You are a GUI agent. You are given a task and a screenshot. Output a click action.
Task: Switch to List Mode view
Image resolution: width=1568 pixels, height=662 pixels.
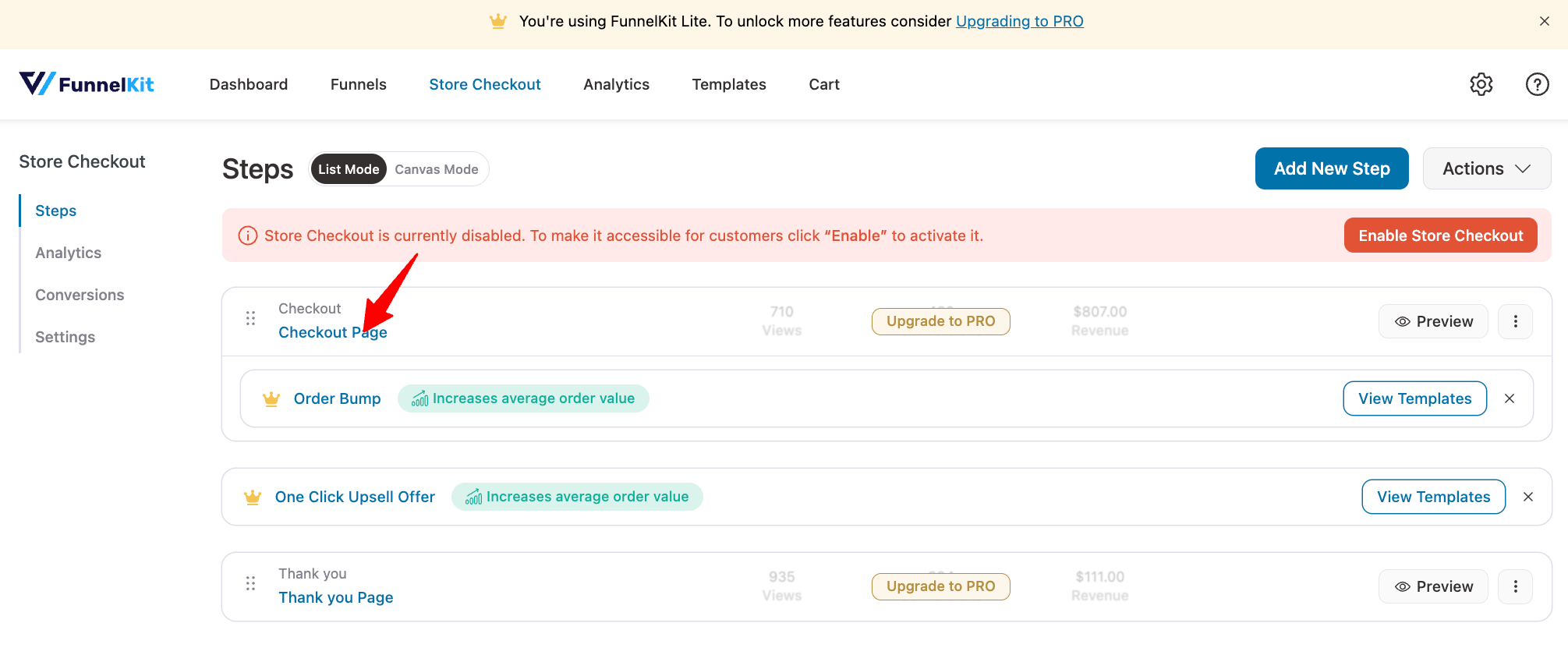click(x=349, y=169)
